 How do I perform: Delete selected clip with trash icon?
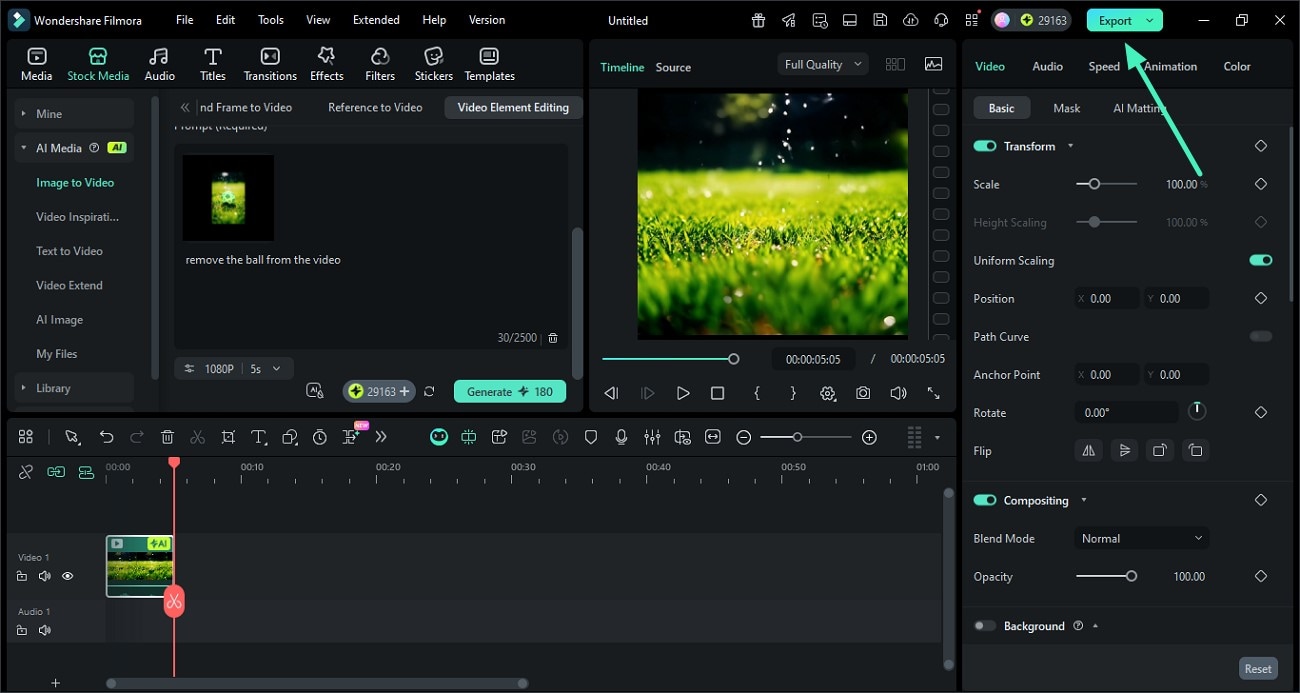(167, 437)
